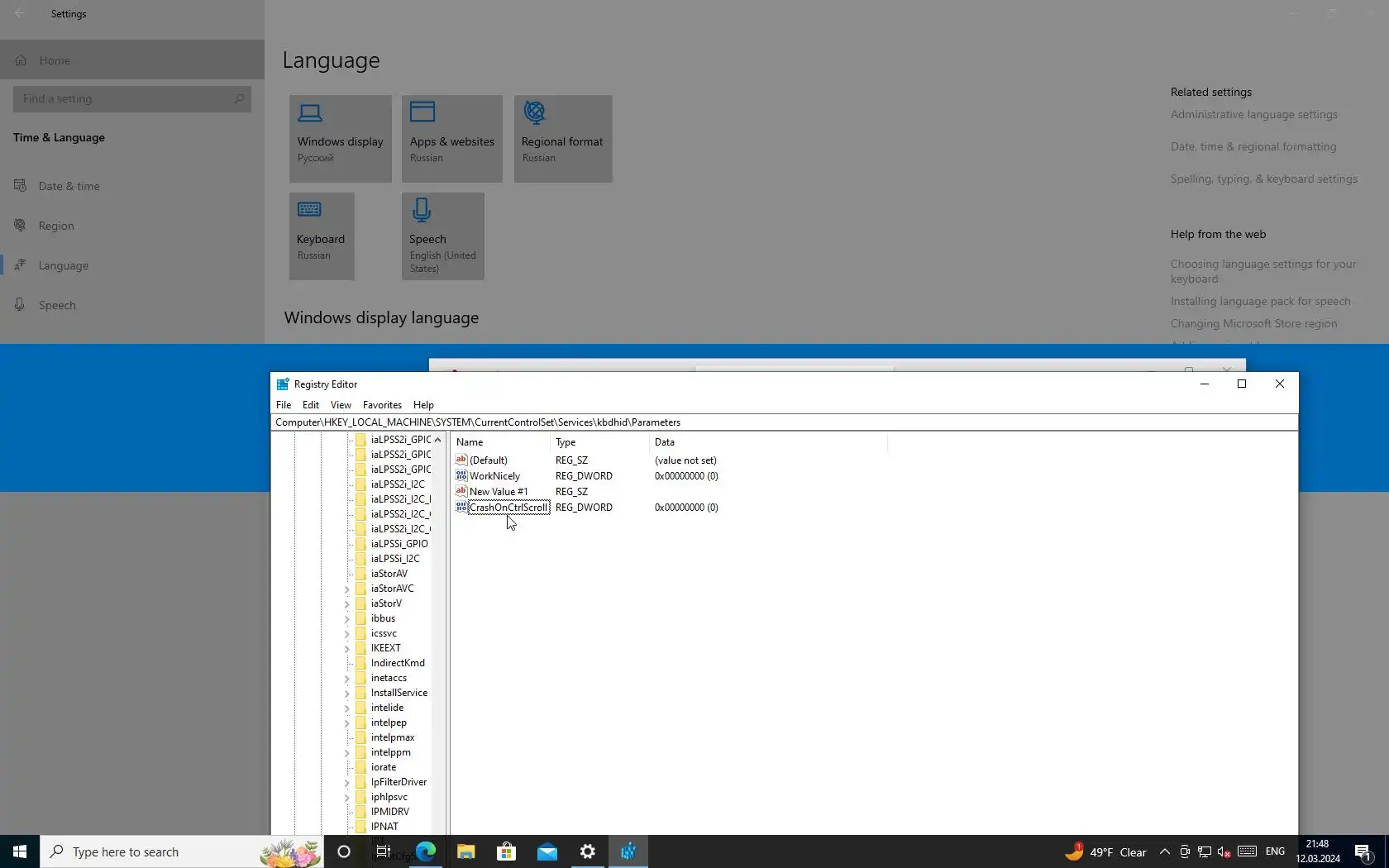The image size is (1389, 868).
Task: Click the IndirectKmd folder icon
Action: (x=360, y=663)
